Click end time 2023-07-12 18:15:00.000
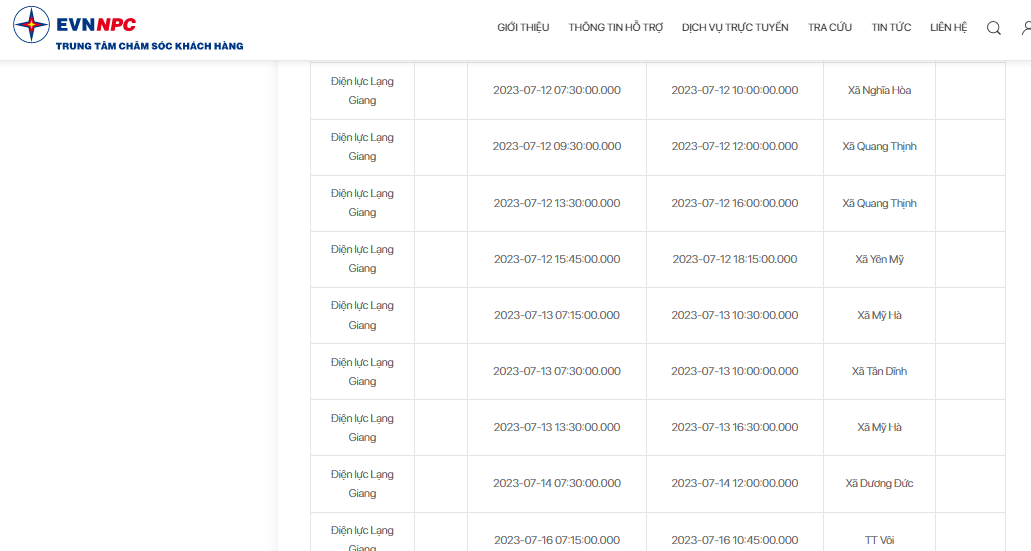The height and width of the screenshot is (551, 1031). [x=734, y=259]
